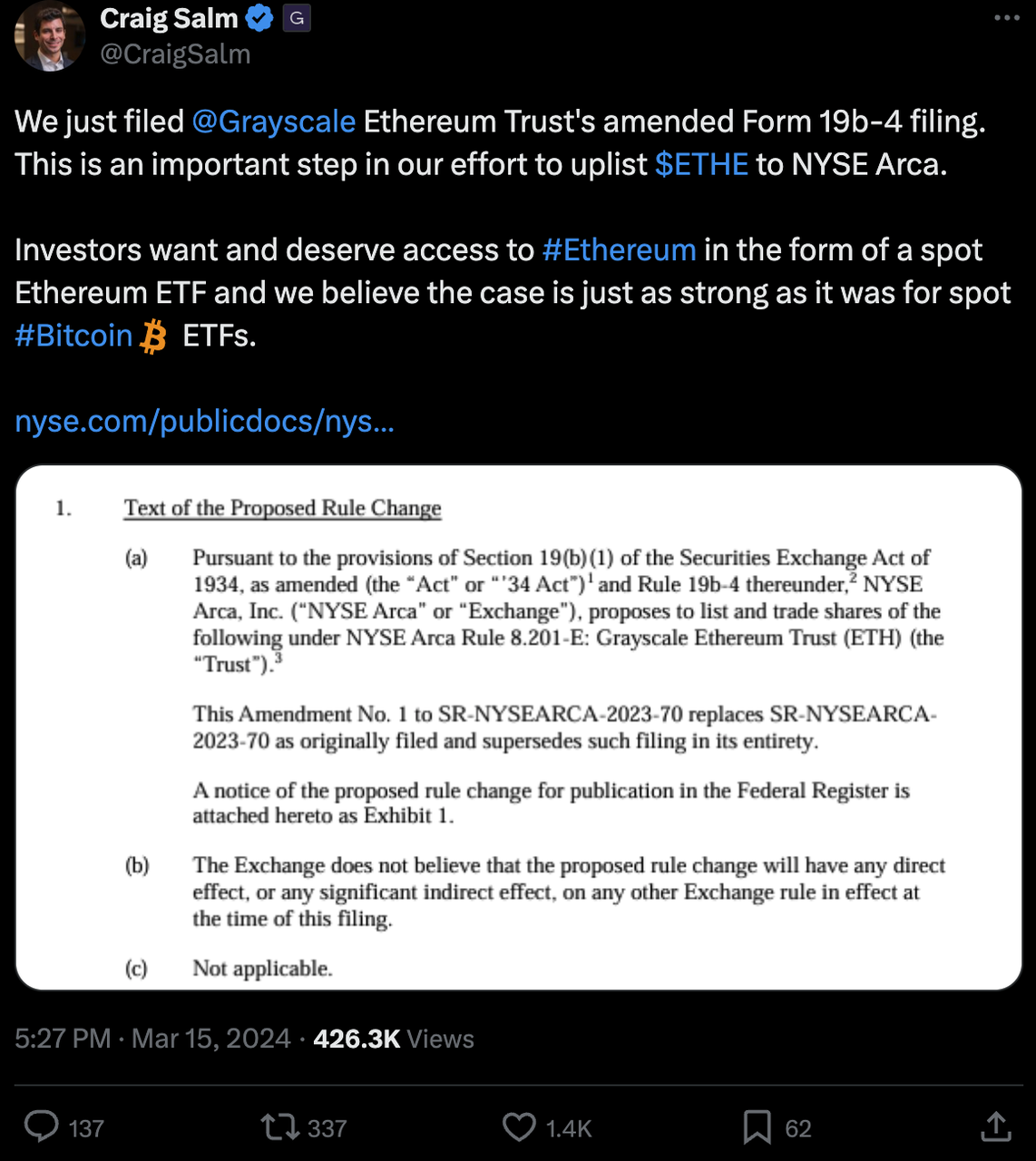Click the $ETHE cashtag
This screenshot has width=1036, height=1161.
pos(701,164)
